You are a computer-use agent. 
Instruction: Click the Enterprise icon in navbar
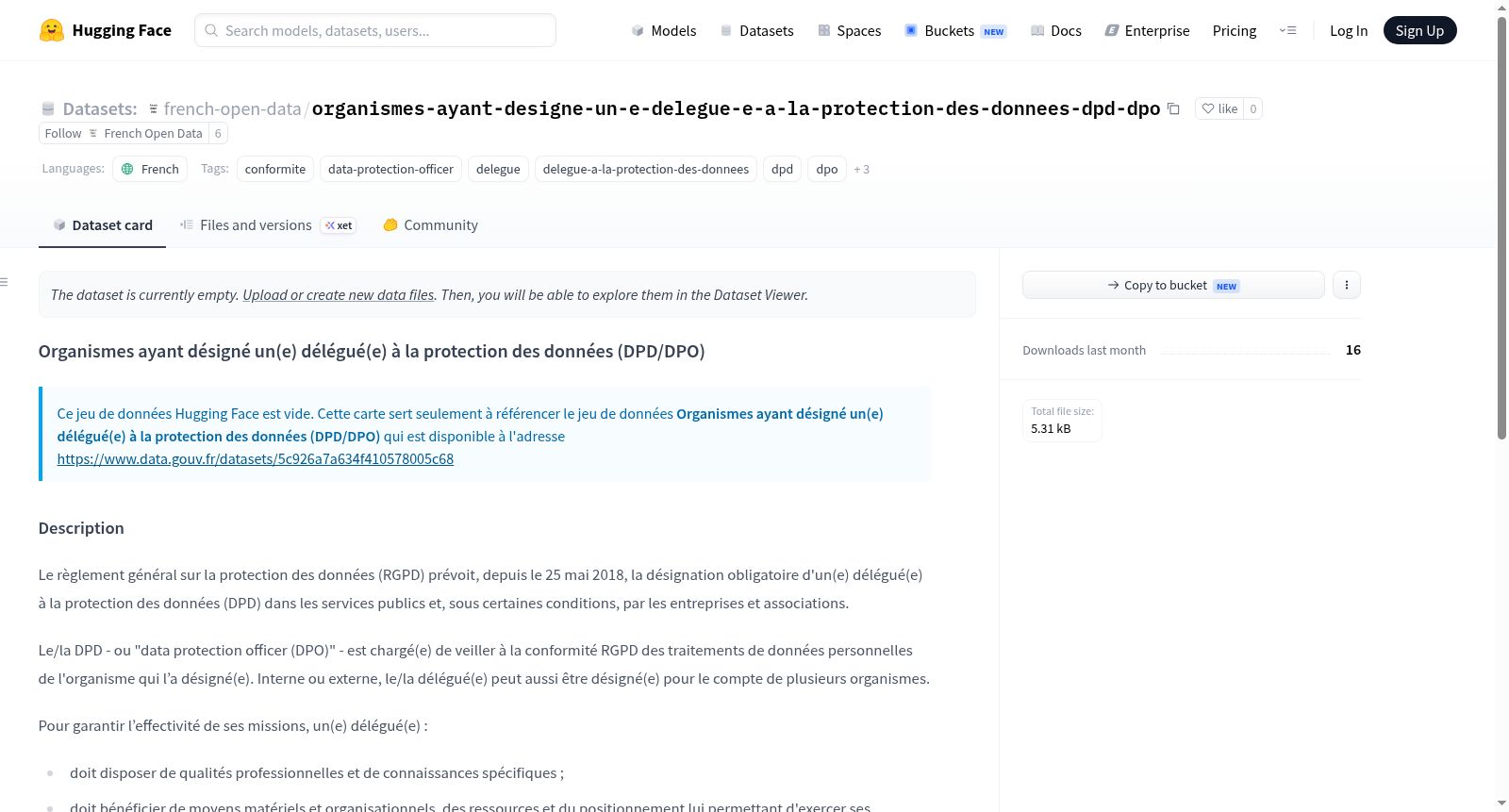coord(1112,31)
